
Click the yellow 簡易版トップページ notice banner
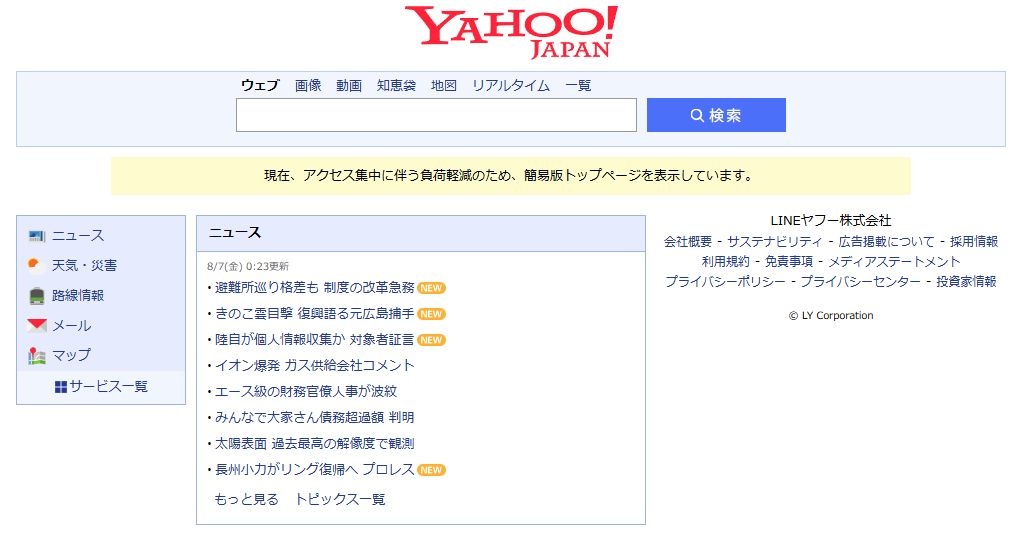pos(511,176)
